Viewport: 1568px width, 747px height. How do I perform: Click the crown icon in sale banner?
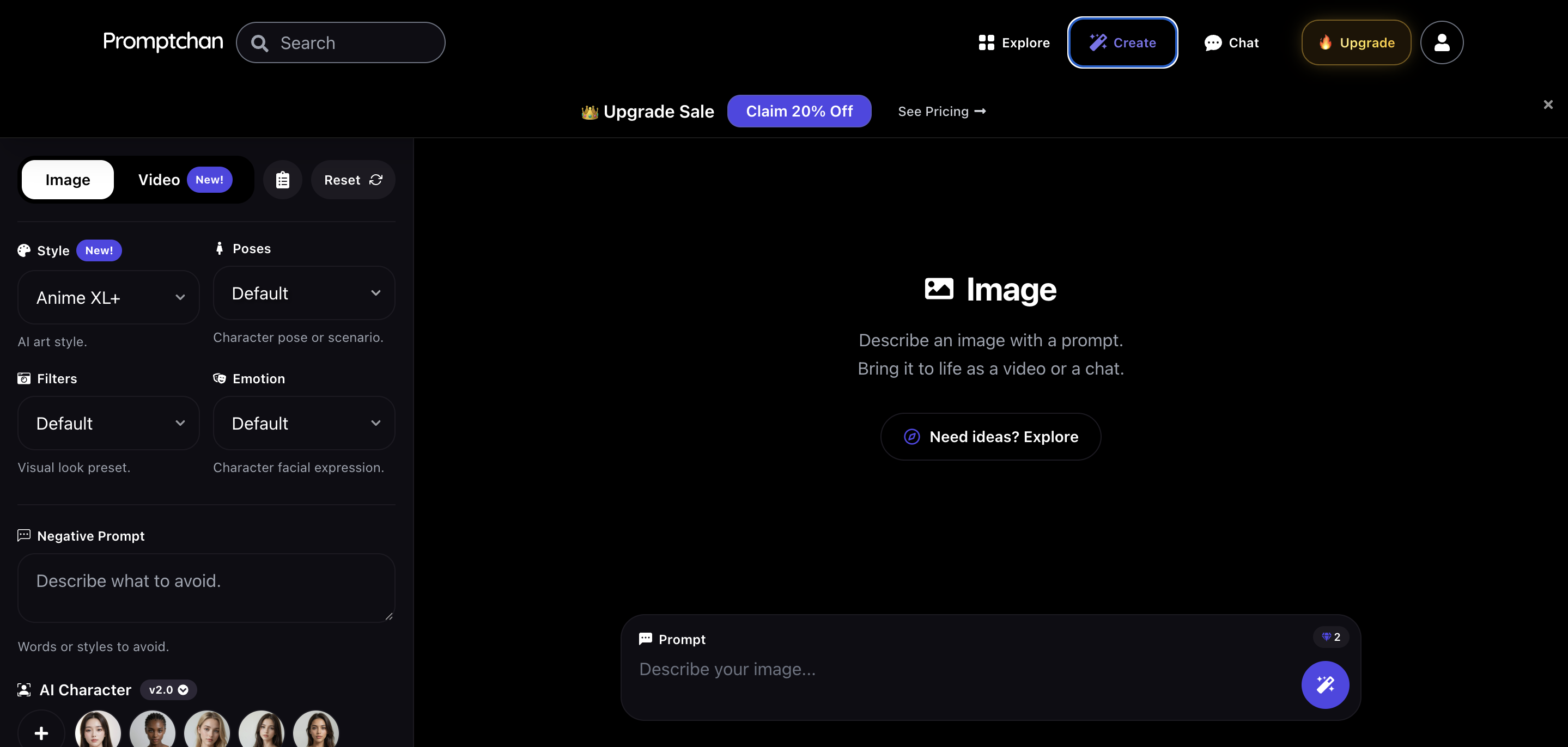[x=589, y=112]
